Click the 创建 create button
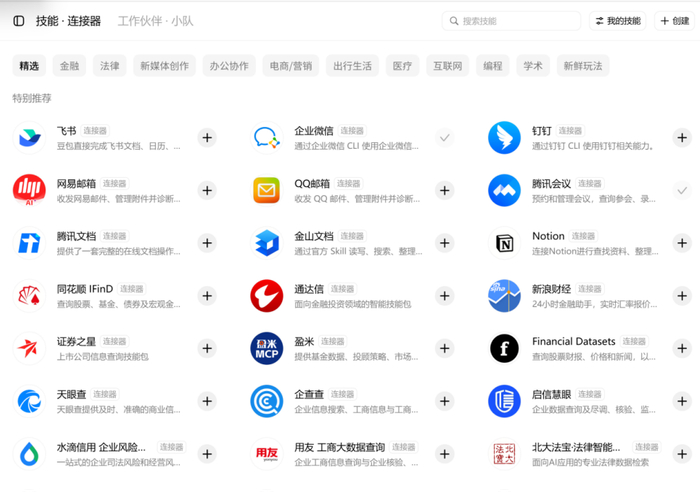This screenshot has height=492, width=700. pyautogui.click(x=675, y=21)
